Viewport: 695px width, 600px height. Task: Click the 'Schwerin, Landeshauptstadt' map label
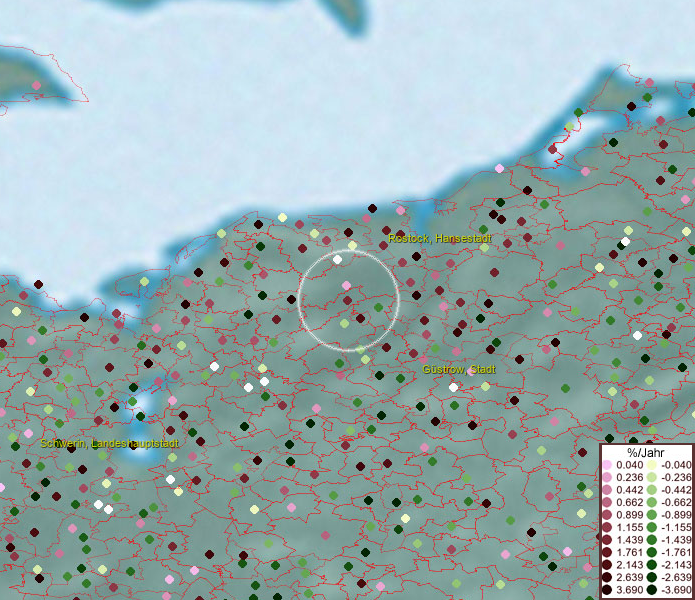click(109, 443)
